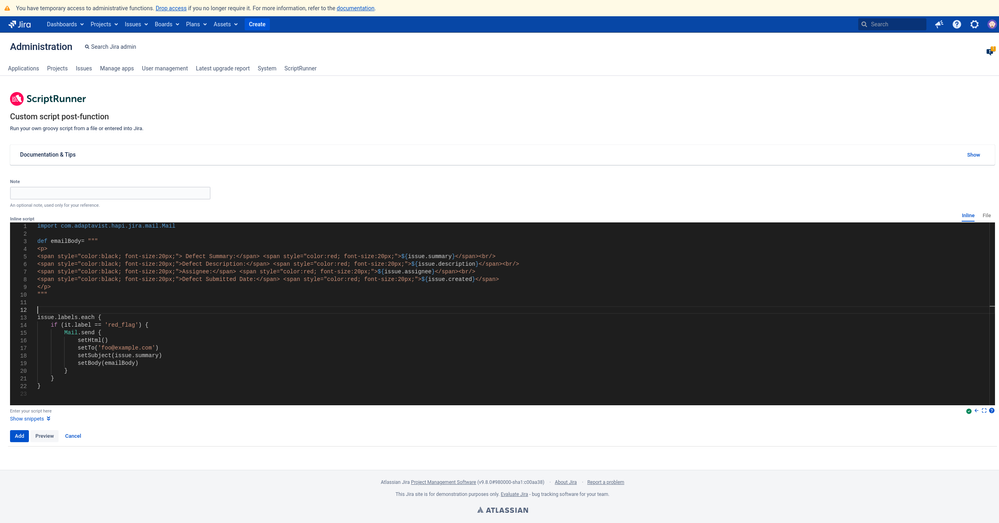Open the Dashboards dropdown menu
Viewport: 999px width, 523px height.
(65, 24)
